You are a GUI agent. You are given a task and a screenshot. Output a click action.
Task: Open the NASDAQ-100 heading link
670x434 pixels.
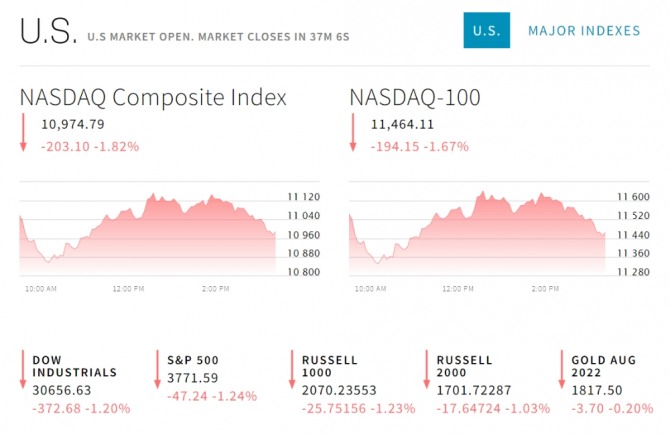415,98
